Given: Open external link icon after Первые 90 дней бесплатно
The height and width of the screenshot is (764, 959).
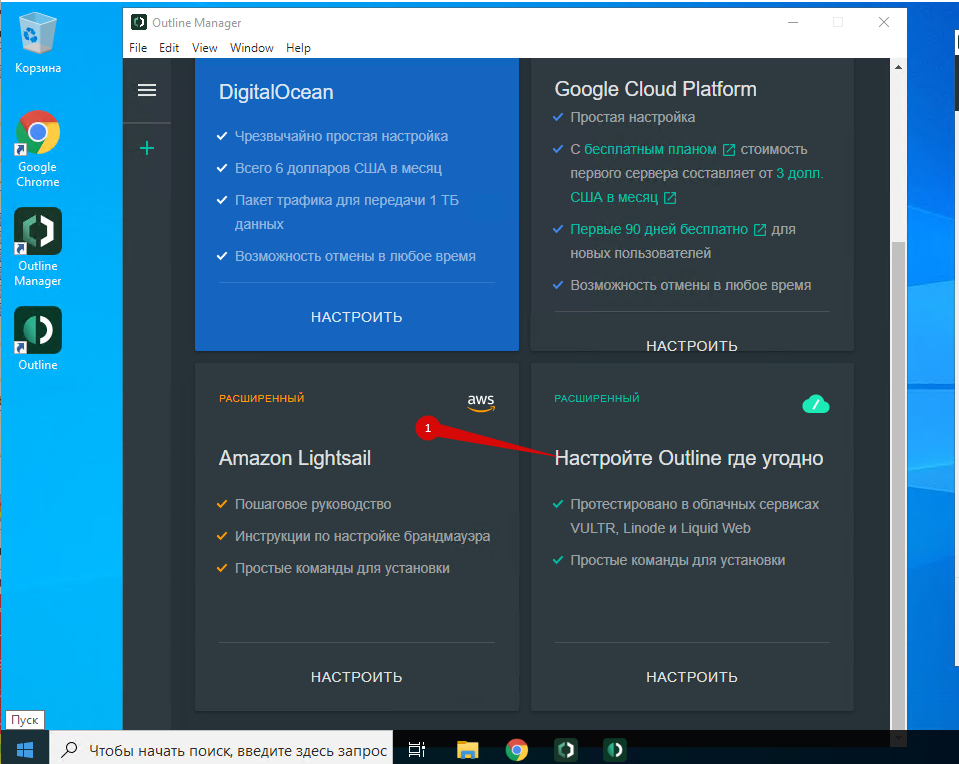Looking at the screenshot, I should pos(760,230).
